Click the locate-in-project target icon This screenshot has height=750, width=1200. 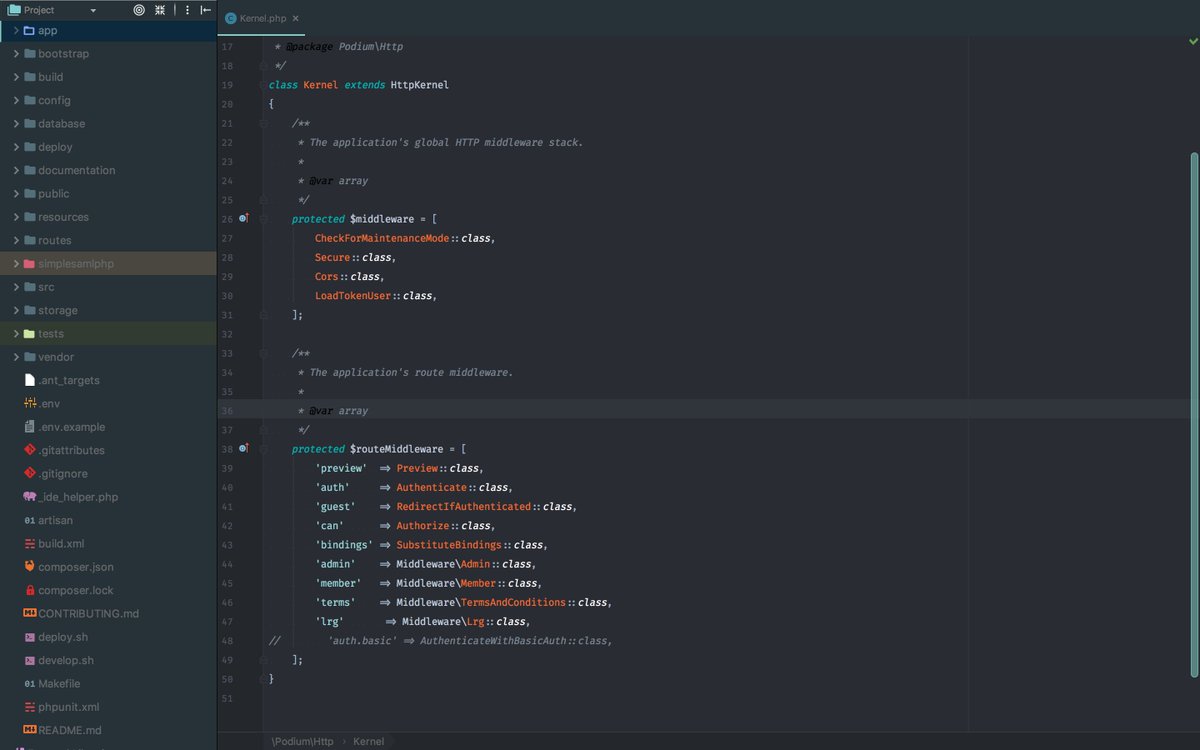point(139,10)
